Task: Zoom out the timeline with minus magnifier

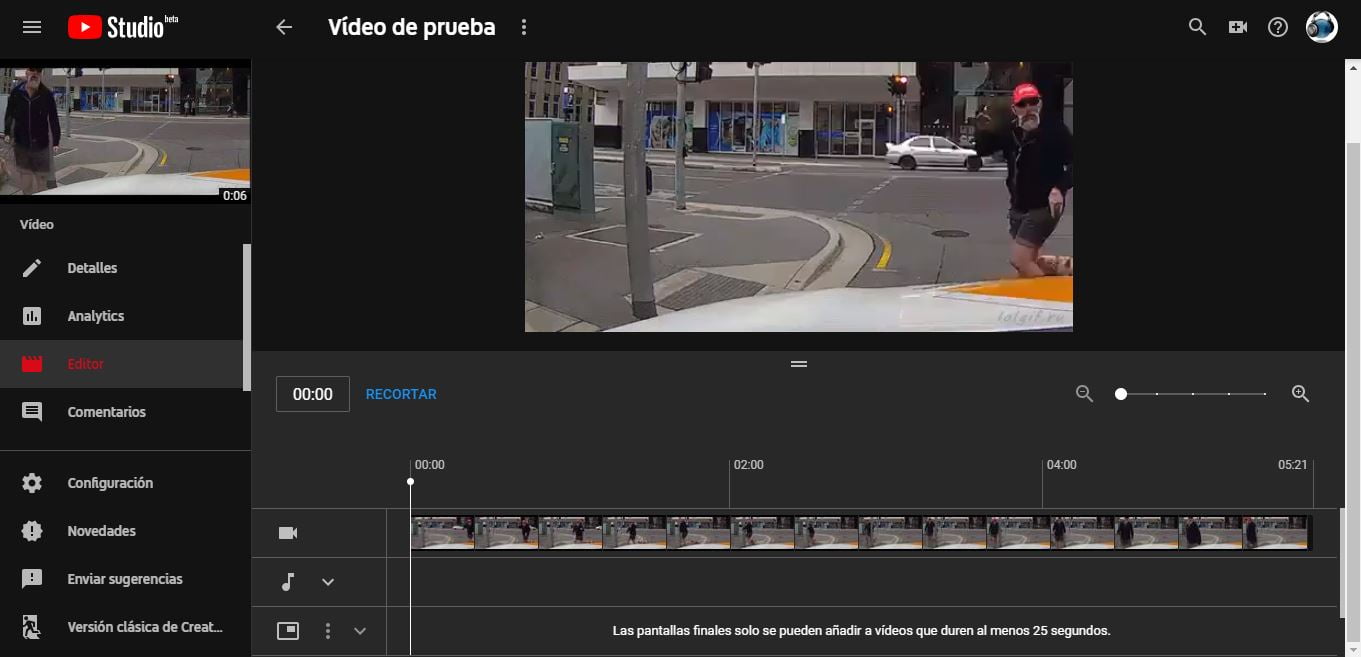Action: pyautogui.click(x=1084, y=394)
